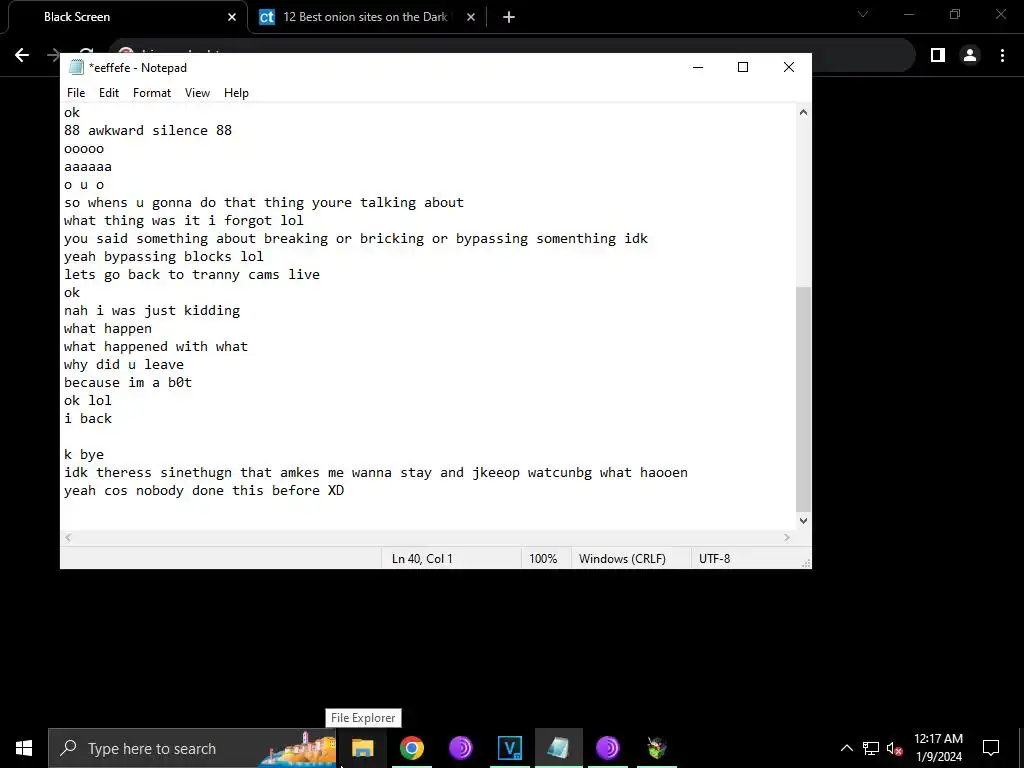Click the horizontal scroll left arrow in Notepad
This screenshot has width=1024, height=768.
(x=68, y=537)
